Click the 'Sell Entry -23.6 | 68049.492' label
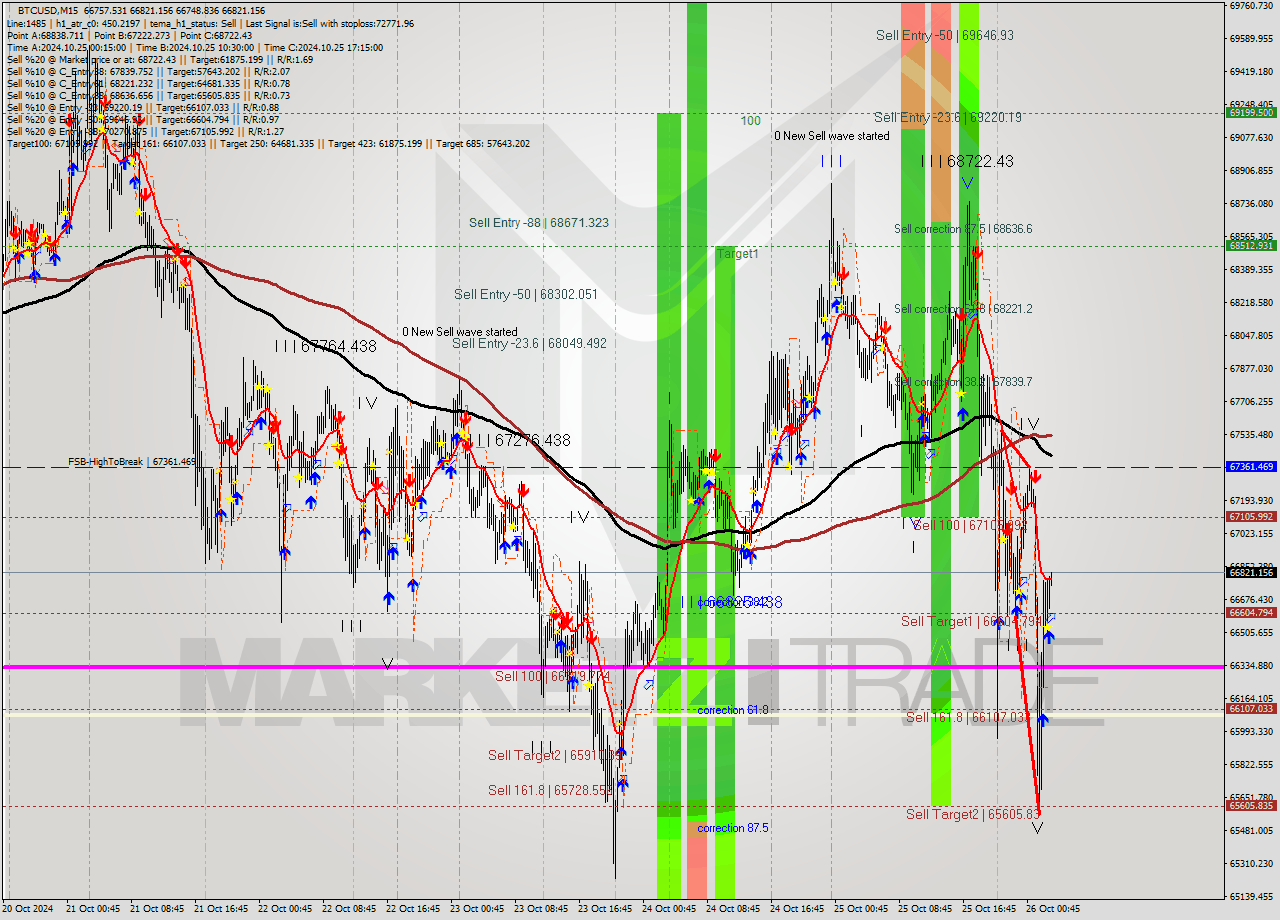The width and height of the screenshot is (1280, 920). pyautogui.click(x=529, y=343)
